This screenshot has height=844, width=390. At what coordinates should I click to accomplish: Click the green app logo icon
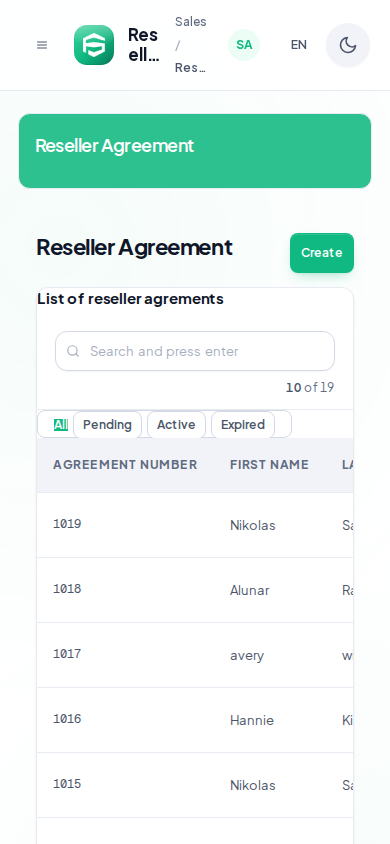point(94,45)
